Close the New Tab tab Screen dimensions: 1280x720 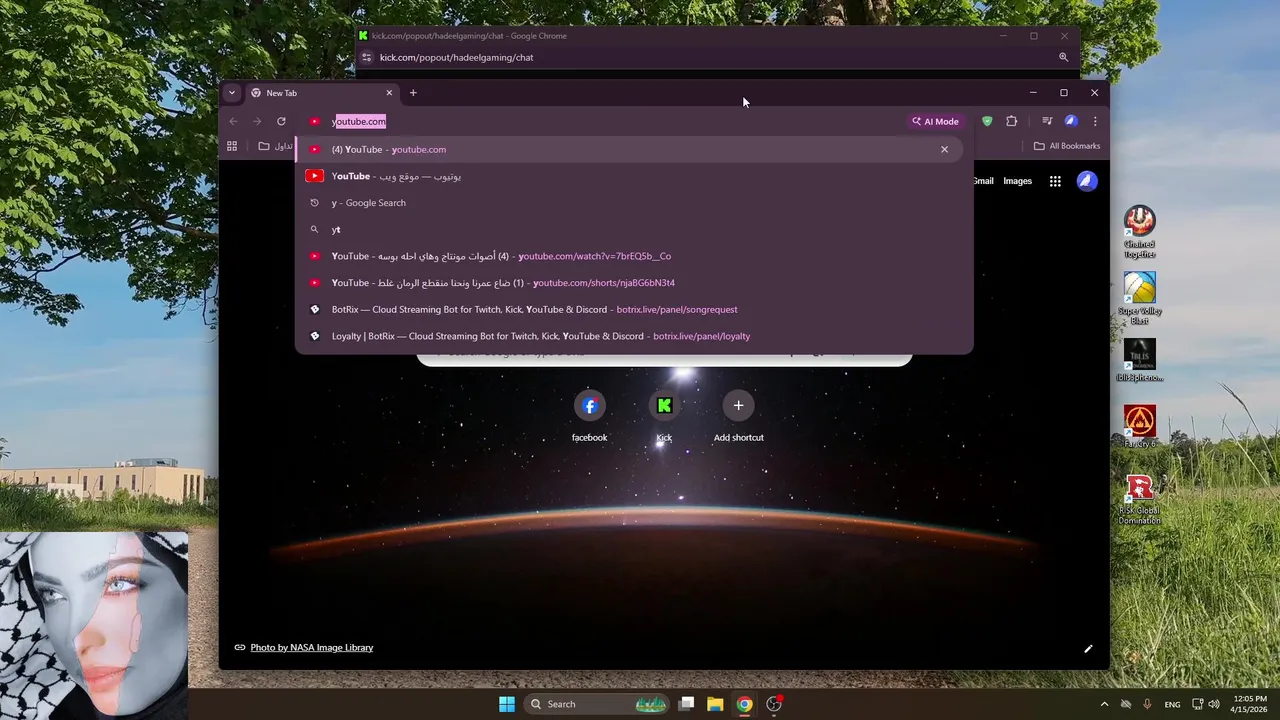(x=389, y=93)
